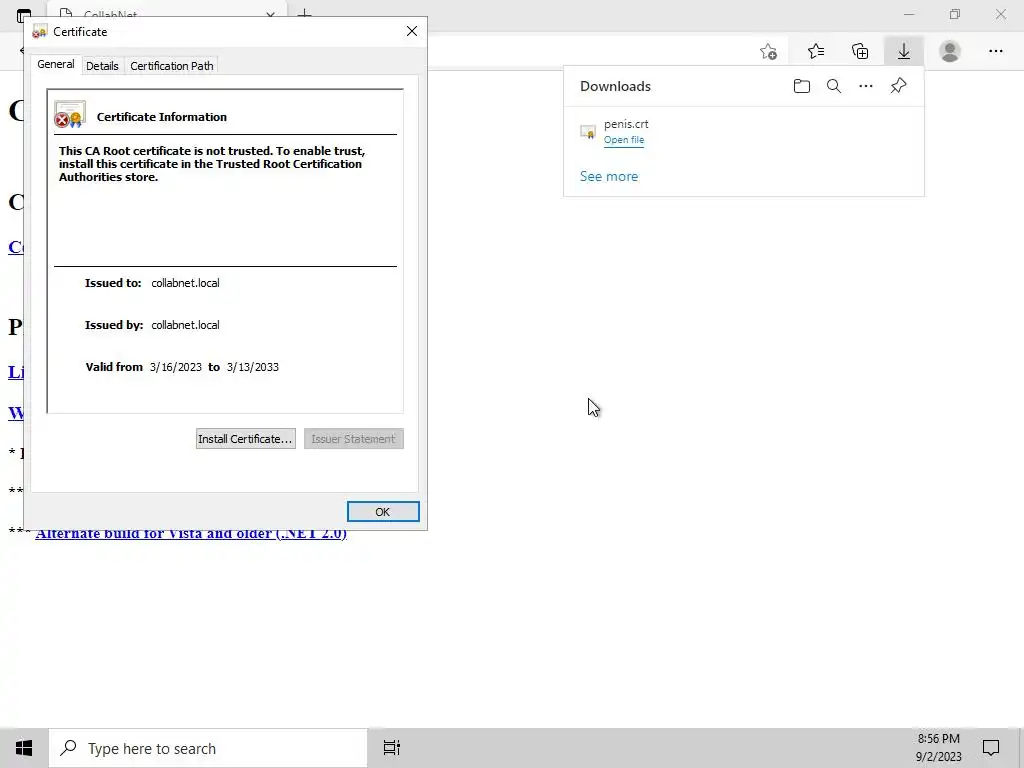Viewport: 1024px width, 768px height.
Task: Open Edge Collections icon
Action: coord(860,51)
